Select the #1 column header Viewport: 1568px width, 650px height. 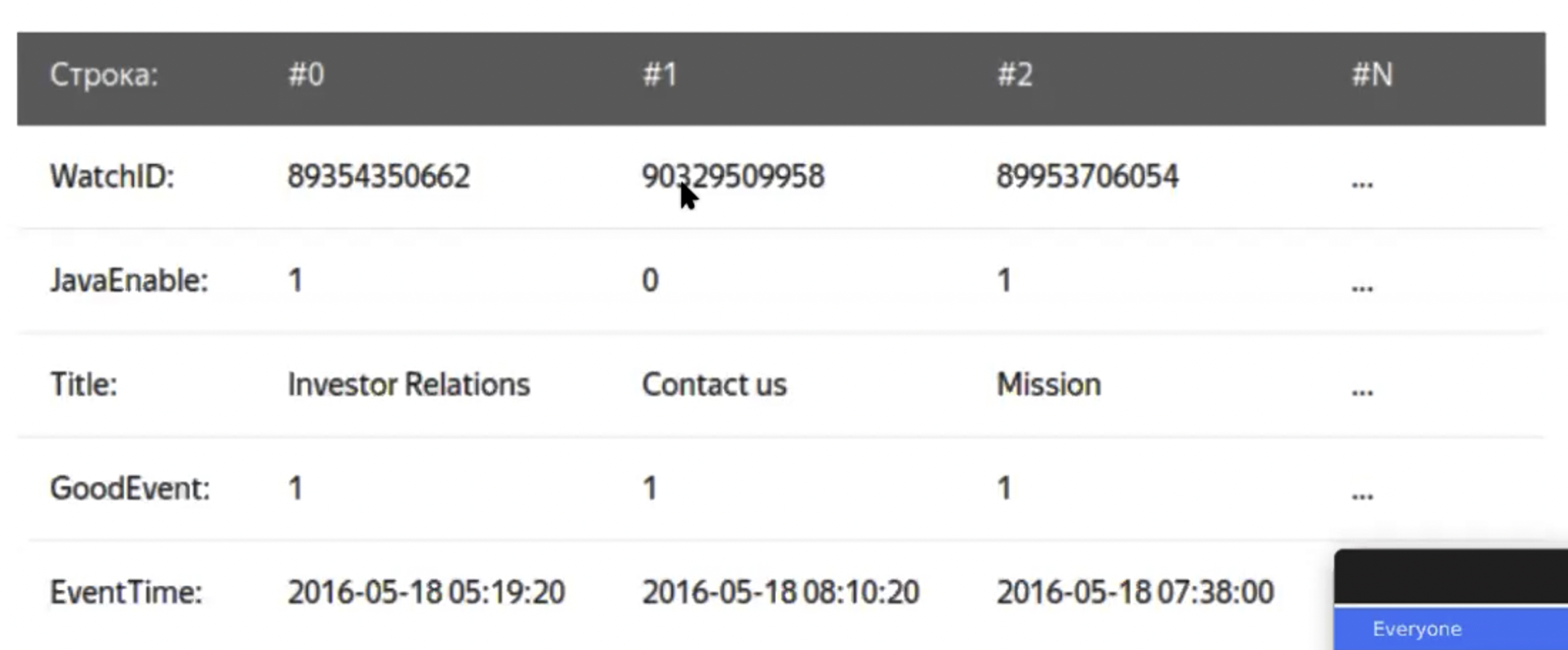coord(660,75)
